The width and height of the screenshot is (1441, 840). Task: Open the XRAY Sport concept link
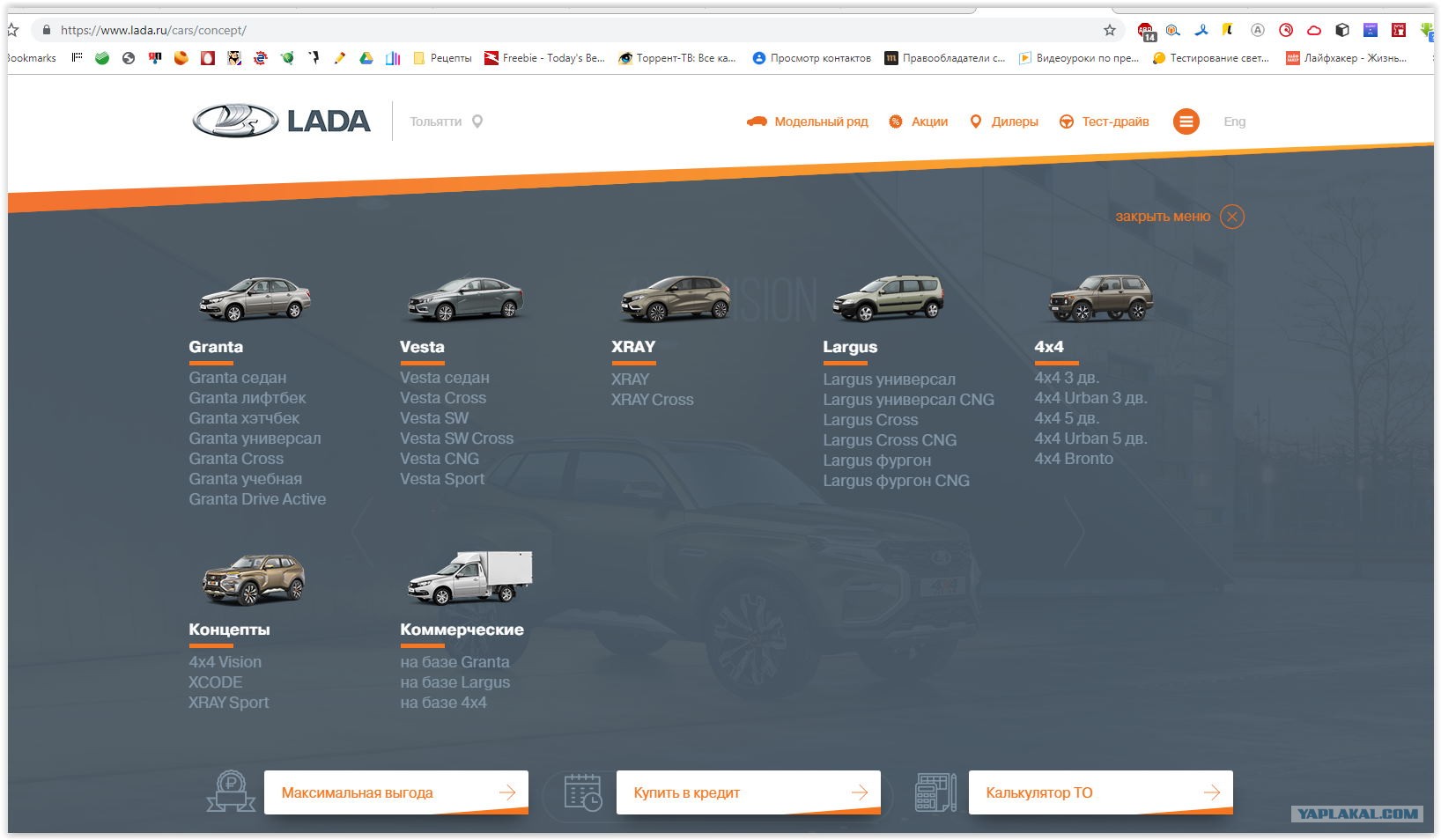[x=229, y=703]
